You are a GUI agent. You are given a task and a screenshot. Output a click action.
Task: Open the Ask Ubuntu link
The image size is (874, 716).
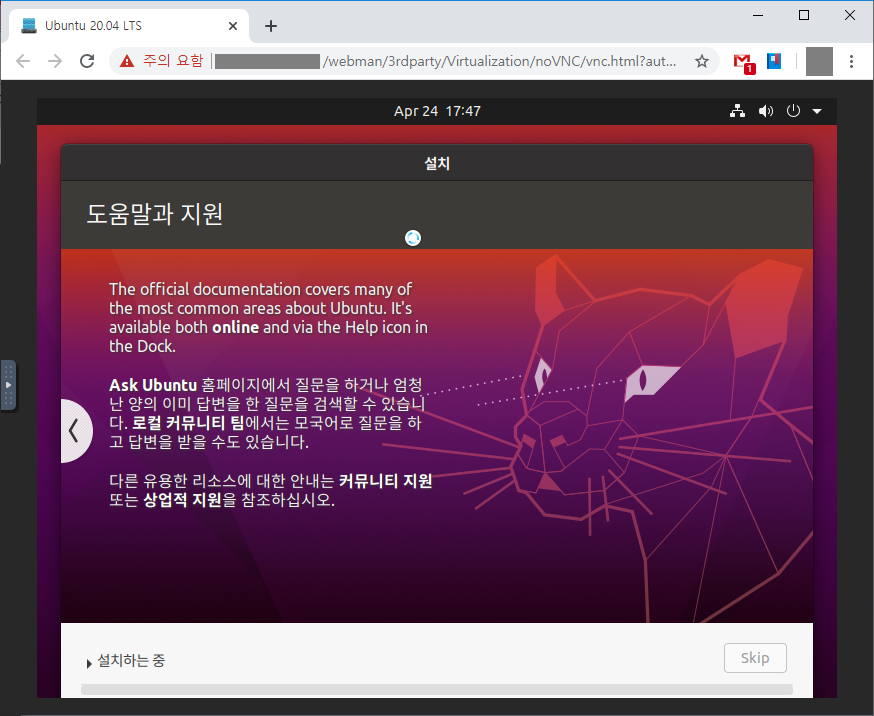(153, 385)
